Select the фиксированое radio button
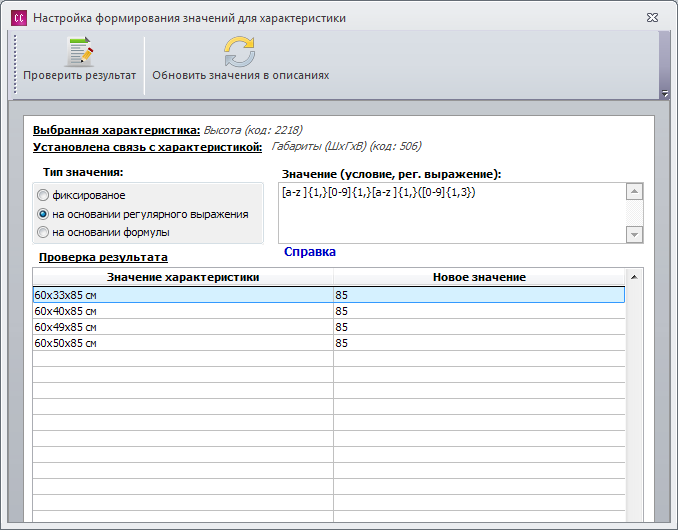The height and width of the screenshot is (530, 678). pyautogui.click(x=43, y=195)
